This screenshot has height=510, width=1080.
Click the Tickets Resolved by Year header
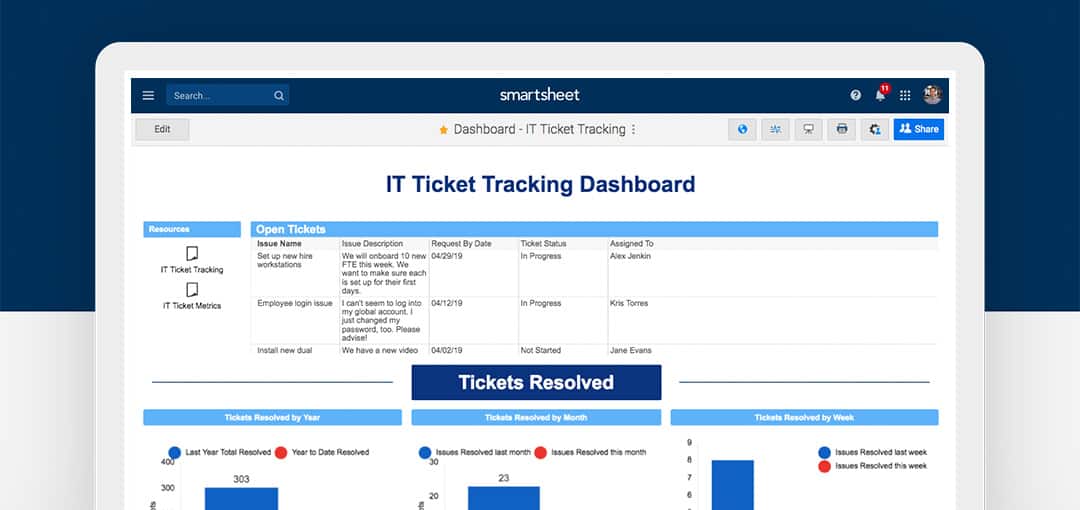click(272, 418)
